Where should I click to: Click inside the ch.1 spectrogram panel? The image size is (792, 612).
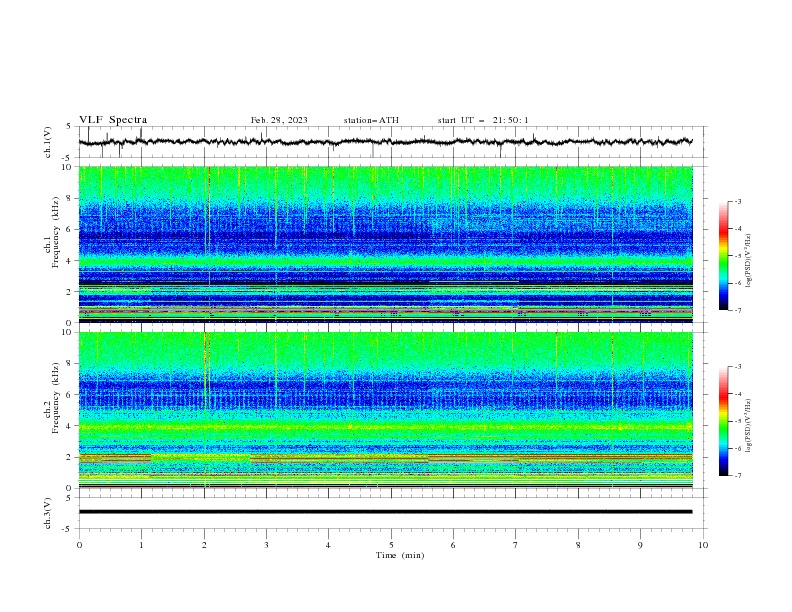point(385,244)
